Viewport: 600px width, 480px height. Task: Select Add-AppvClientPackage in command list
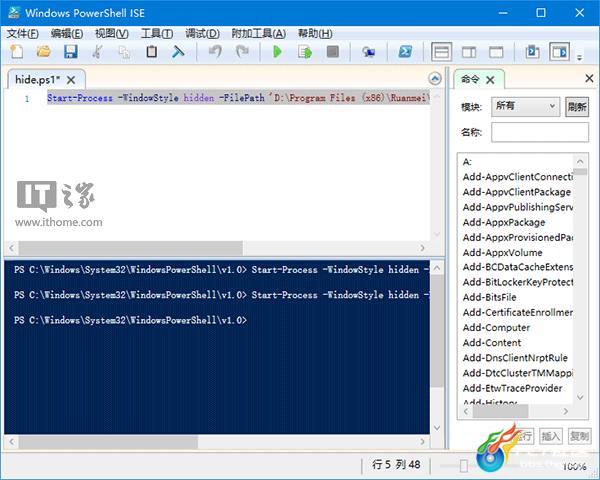point(517,192)
